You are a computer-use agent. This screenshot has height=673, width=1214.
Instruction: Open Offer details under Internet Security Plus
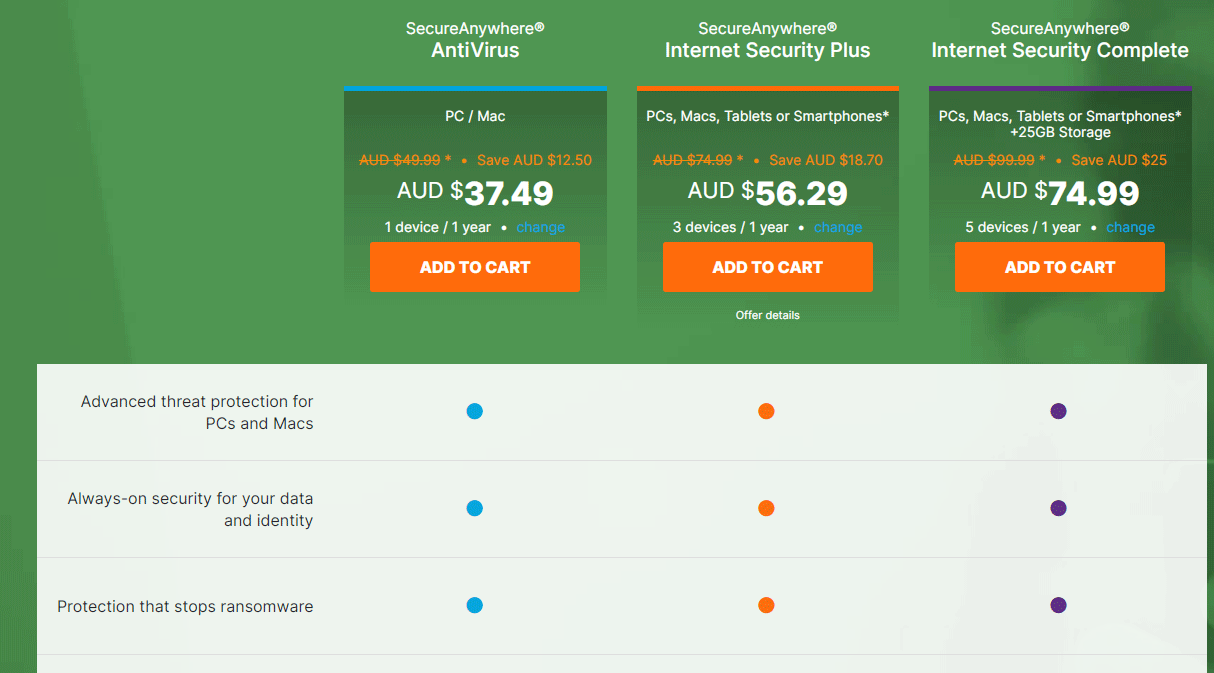click(x=768, y=315)
